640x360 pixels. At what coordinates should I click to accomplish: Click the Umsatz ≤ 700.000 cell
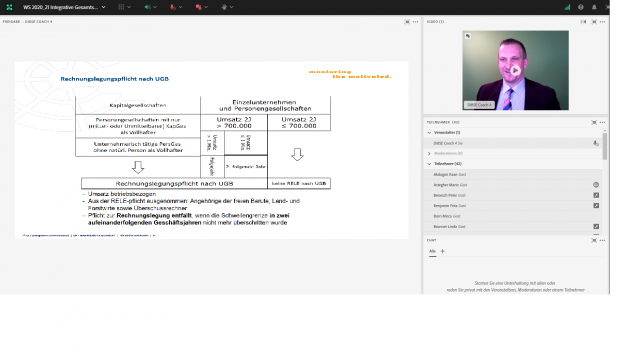coord(299,122)
